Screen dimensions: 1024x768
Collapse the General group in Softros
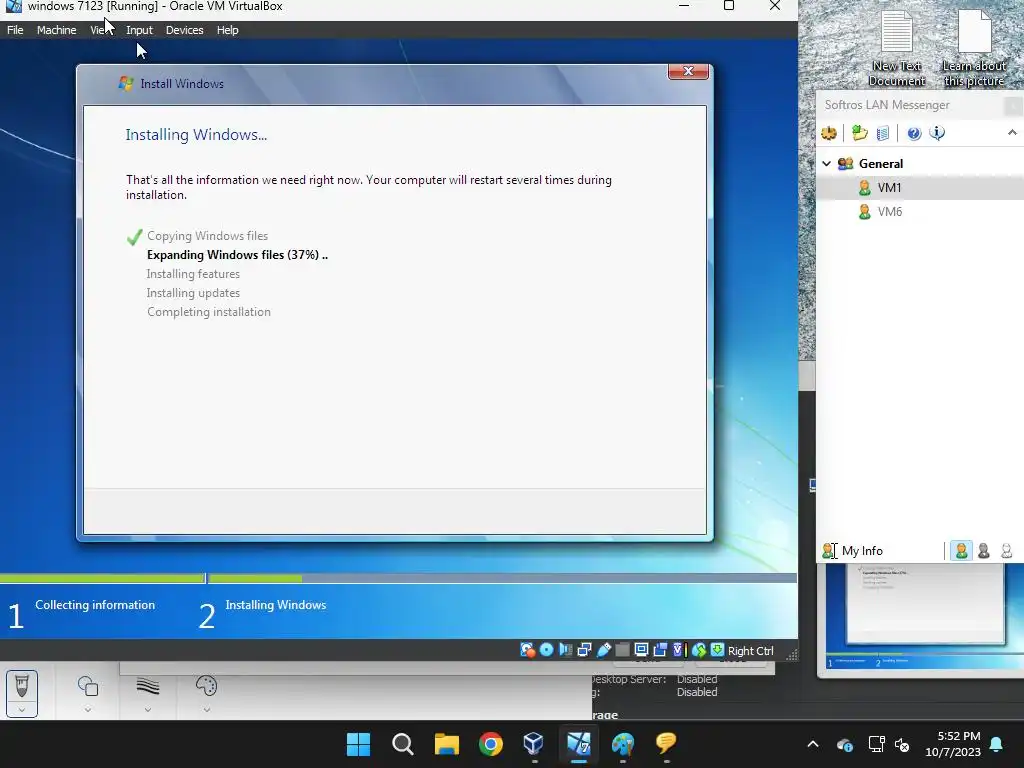(x=827, y=163)
